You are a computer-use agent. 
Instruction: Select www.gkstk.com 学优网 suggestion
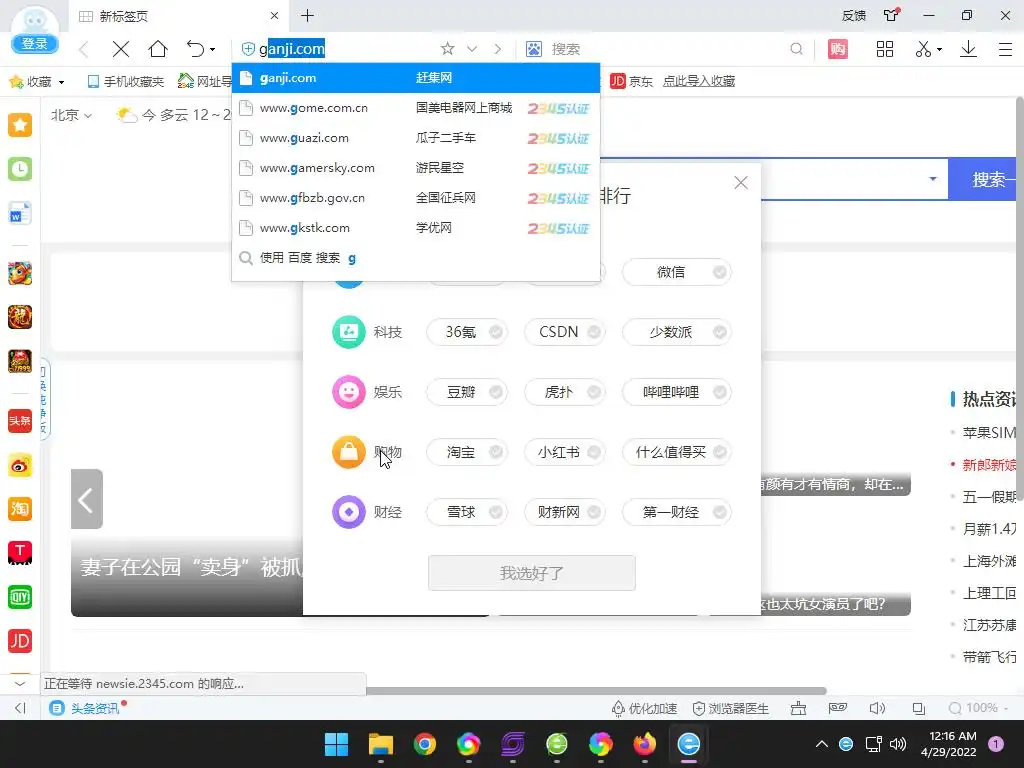coord(416,229)
